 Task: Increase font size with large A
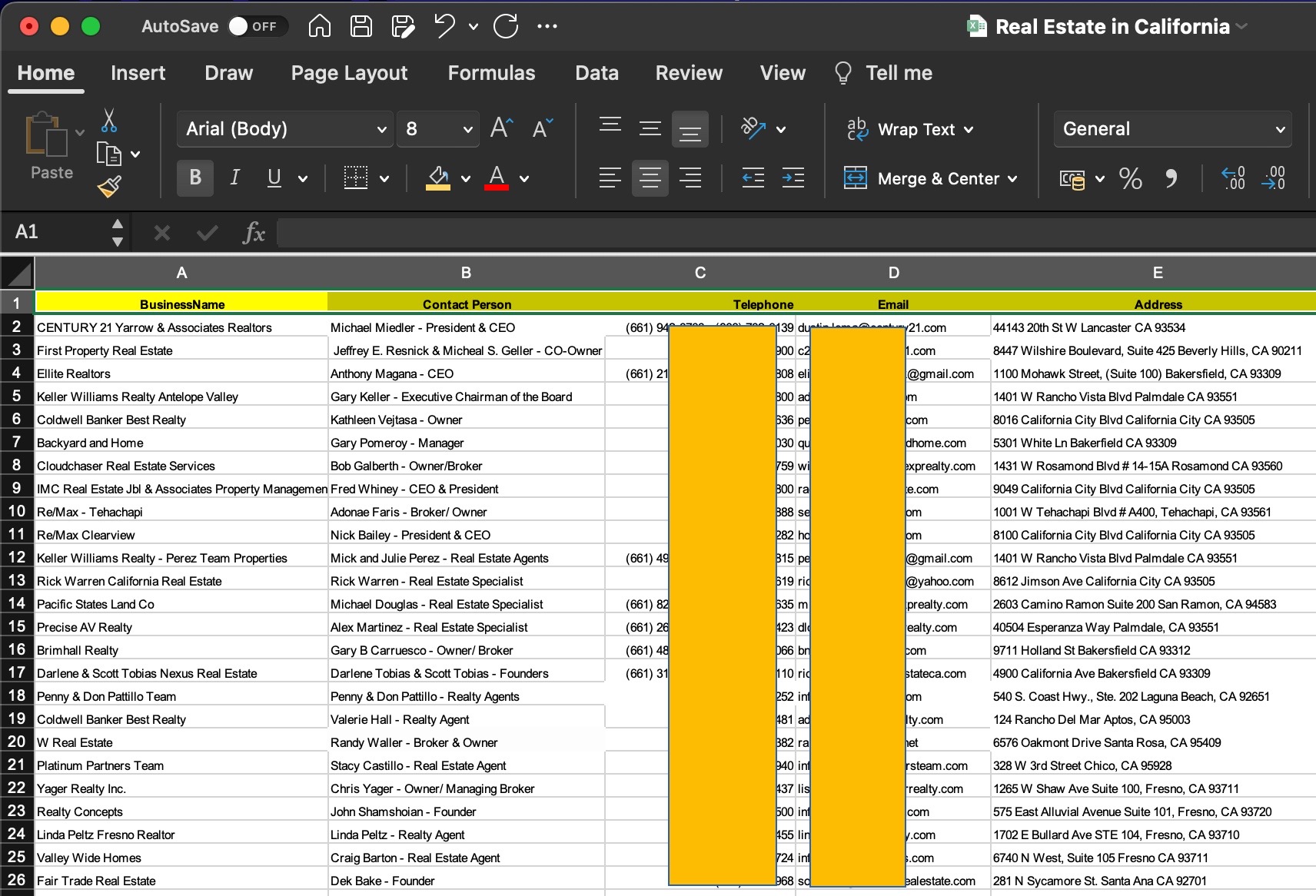[x=501, y=128]
